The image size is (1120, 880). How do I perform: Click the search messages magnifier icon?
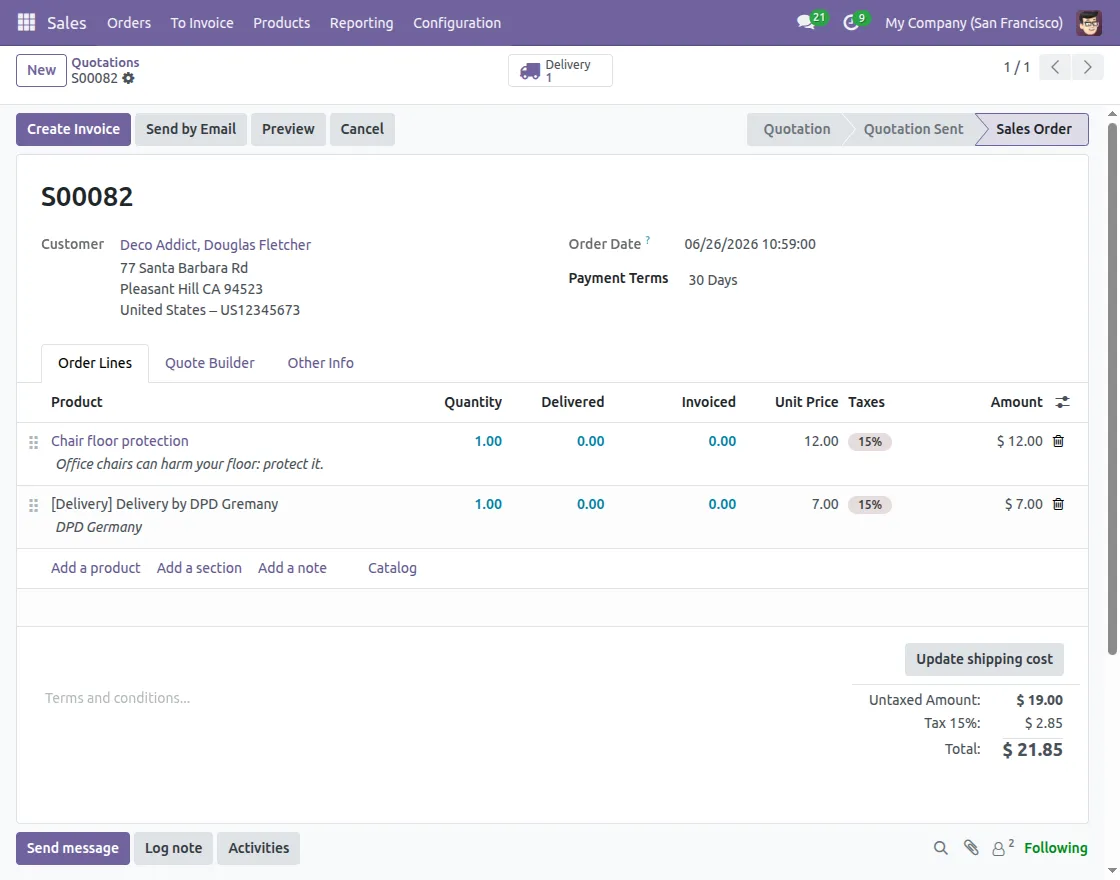pos(941,848)
